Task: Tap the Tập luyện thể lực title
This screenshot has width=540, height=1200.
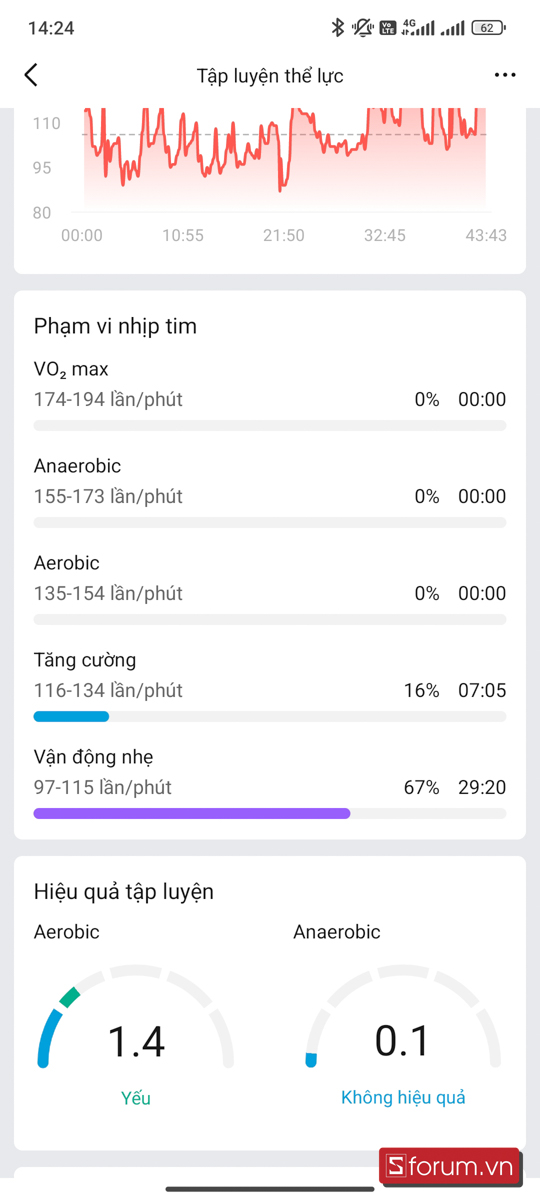Action: click(x=270, y=76)
